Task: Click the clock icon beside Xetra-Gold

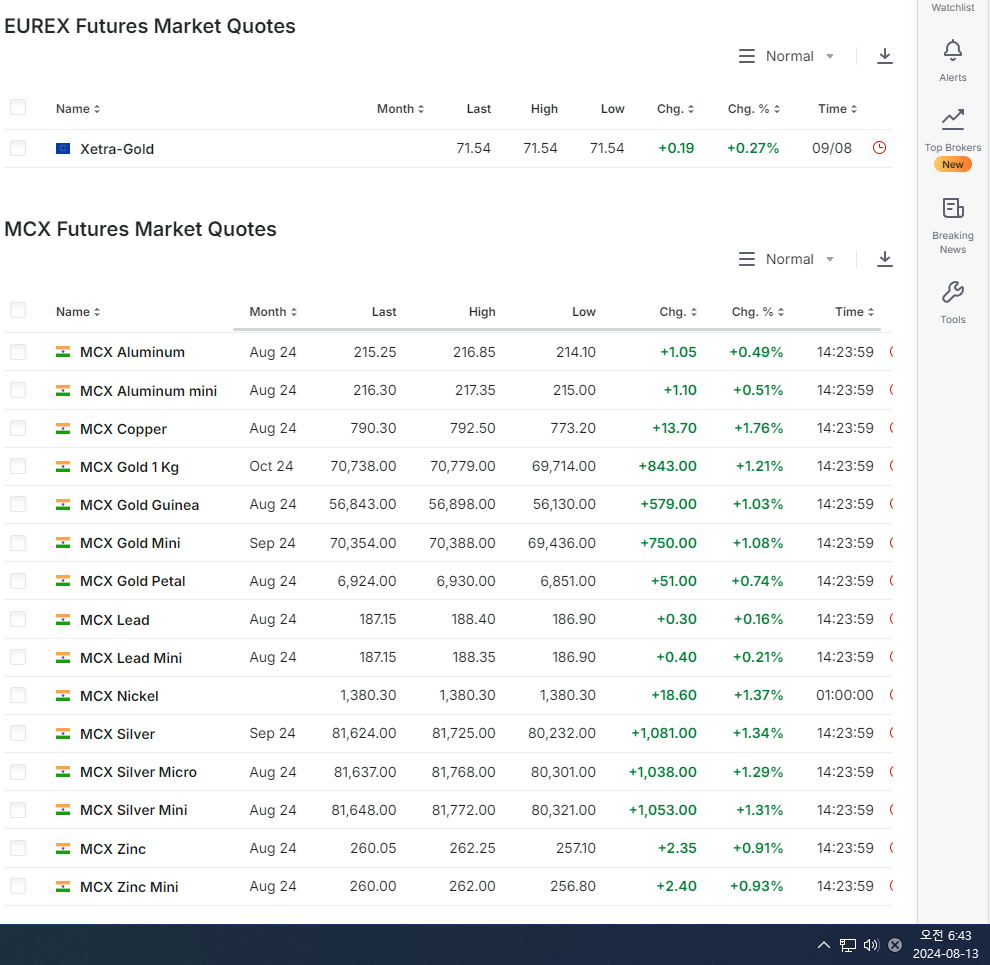Action: (879, 148)
